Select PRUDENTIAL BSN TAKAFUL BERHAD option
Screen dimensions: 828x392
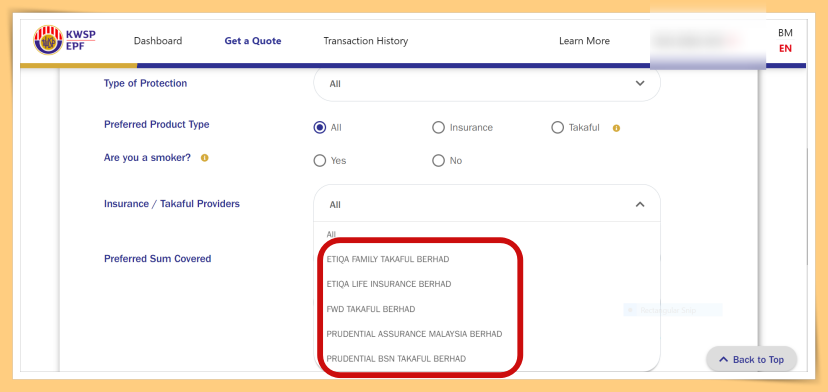point(396,359)
